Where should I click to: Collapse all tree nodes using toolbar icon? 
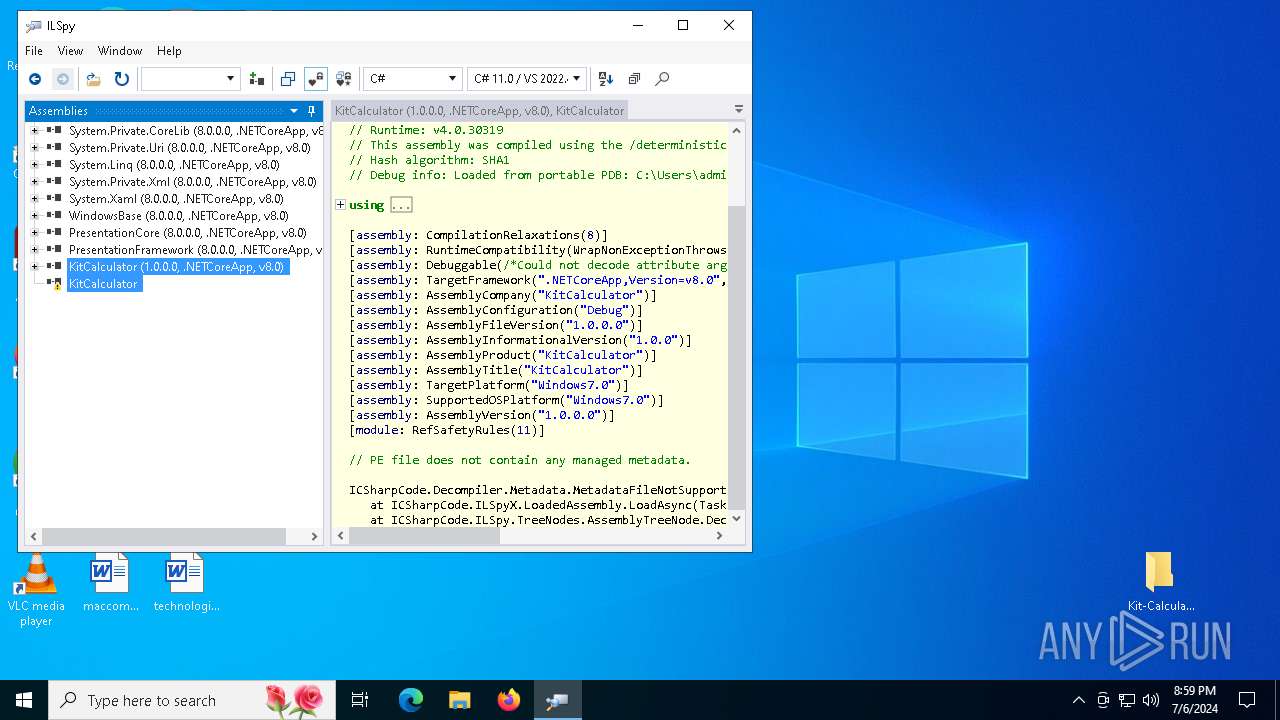634,79
